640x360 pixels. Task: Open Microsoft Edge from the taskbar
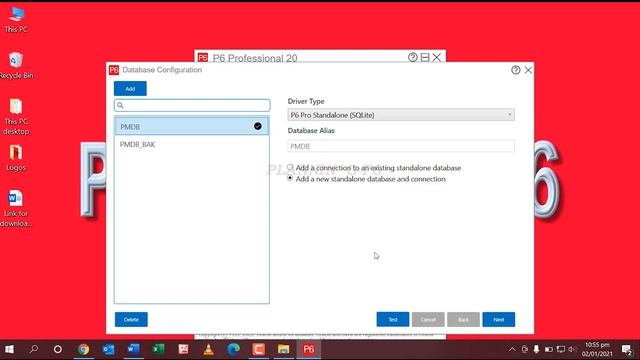[233, 349]
